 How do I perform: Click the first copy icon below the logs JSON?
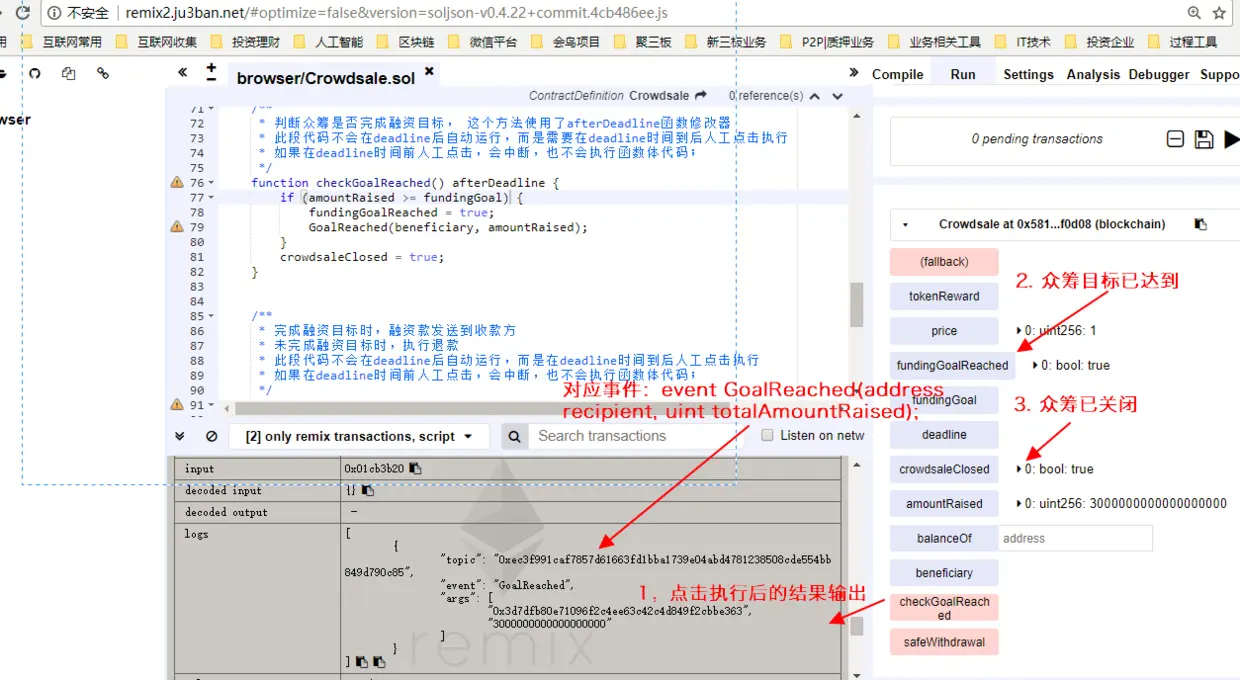(x=360, y=662)
